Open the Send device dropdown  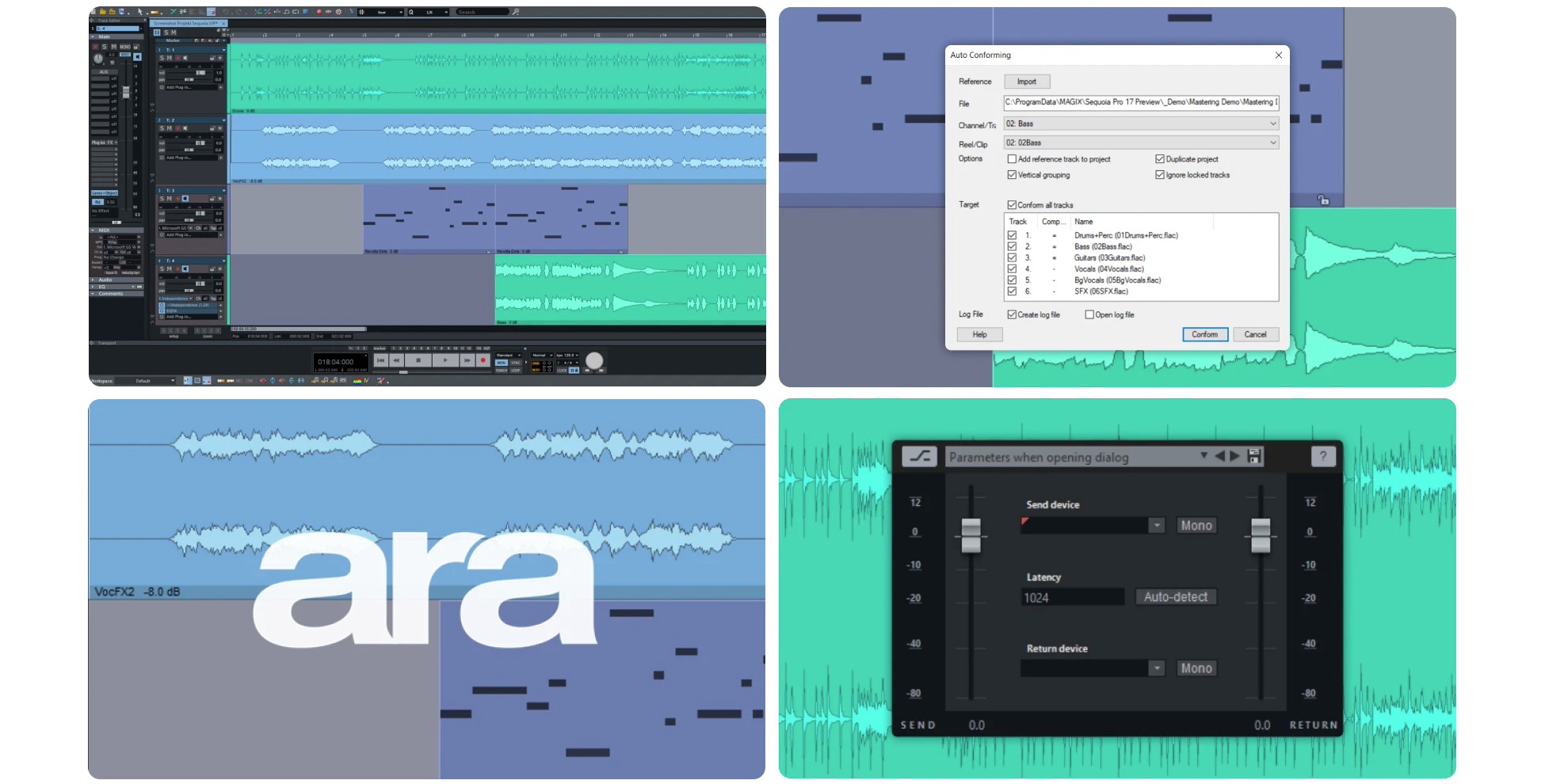1158,525
